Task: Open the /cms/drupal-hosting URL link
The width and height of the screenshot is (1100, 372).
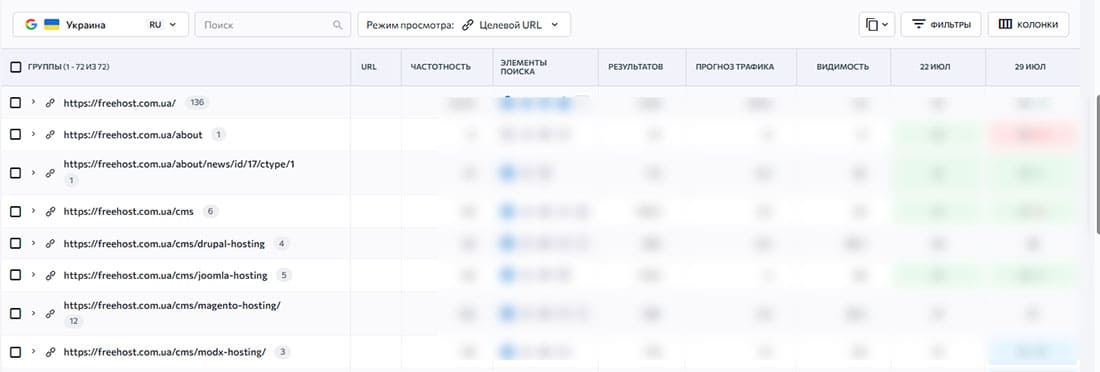Action: tap(164, 244)
